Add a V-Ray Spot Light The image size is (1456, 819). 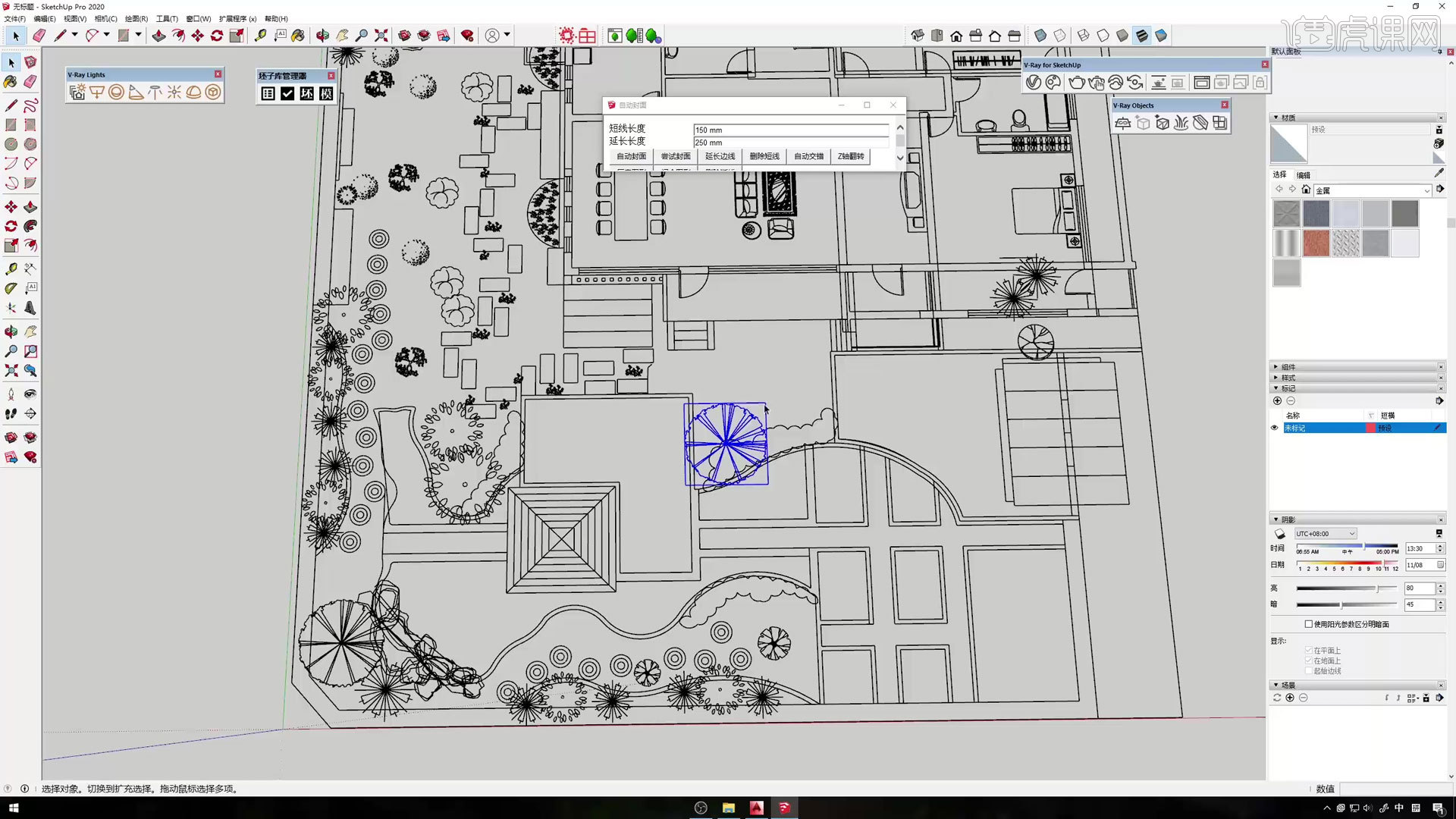pyautogui.click(x=136, y=92)
